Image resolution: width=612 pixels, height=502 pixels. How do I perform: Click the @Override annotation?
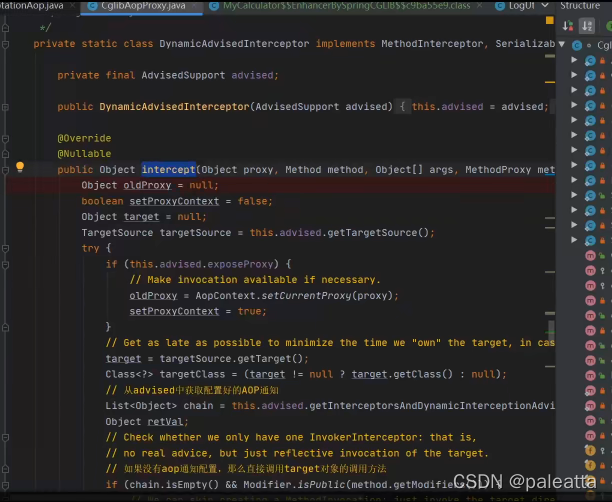[84, 138]
